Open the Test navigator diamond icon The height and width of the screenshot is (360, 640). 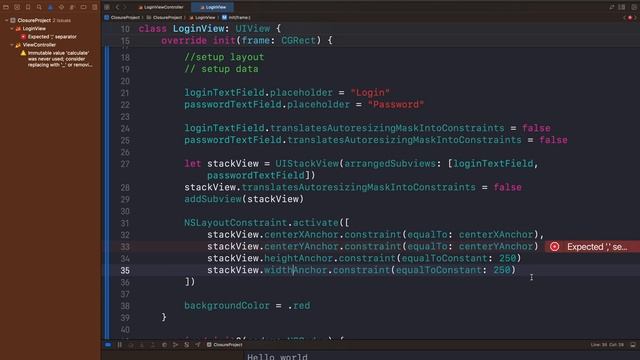click(x=61, y=7)
